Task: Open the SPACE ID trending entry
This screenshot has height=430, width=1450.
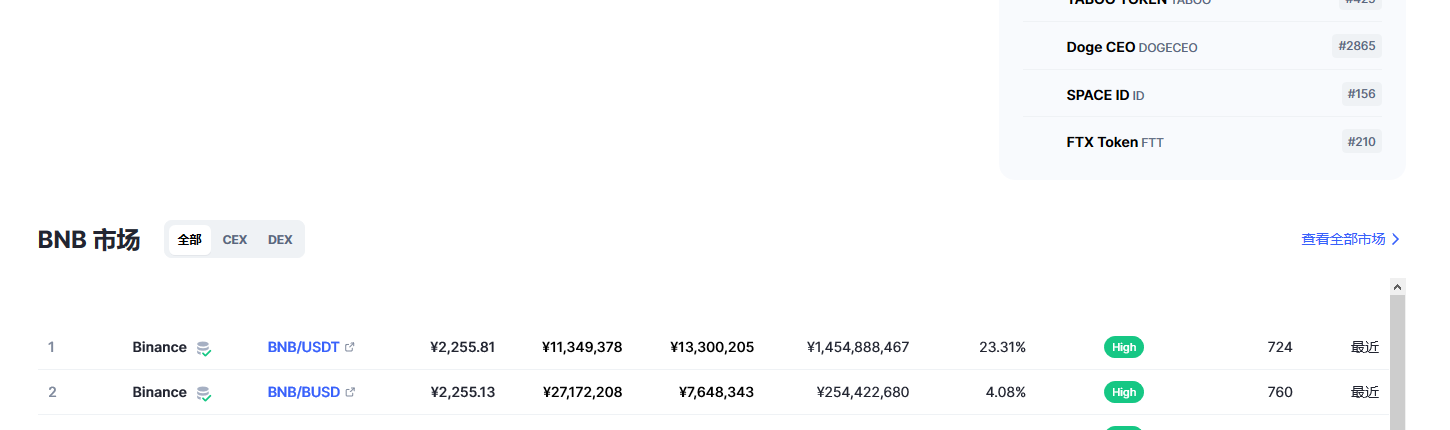Action: [1203, 94]
